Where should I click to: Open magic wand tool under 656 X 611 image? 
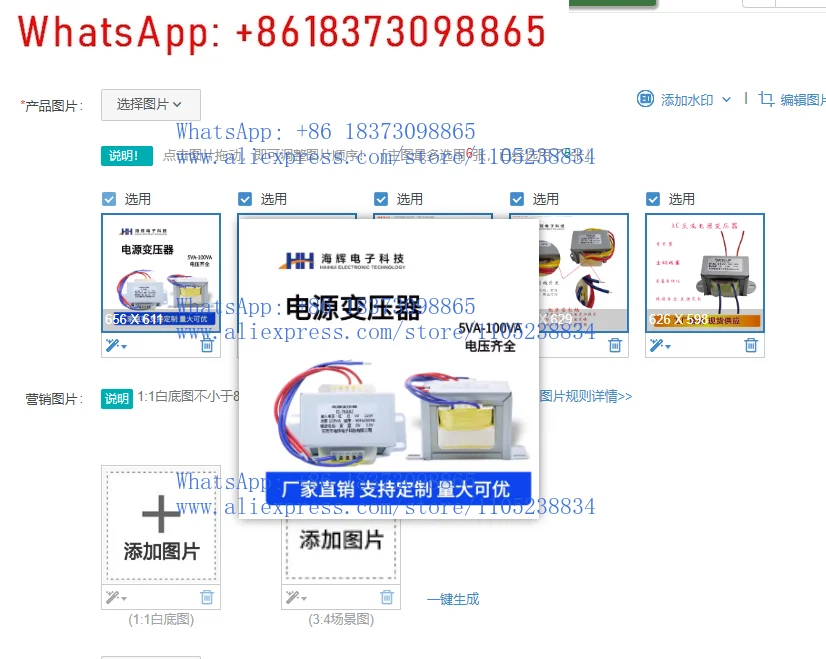[x=116, y=346]
